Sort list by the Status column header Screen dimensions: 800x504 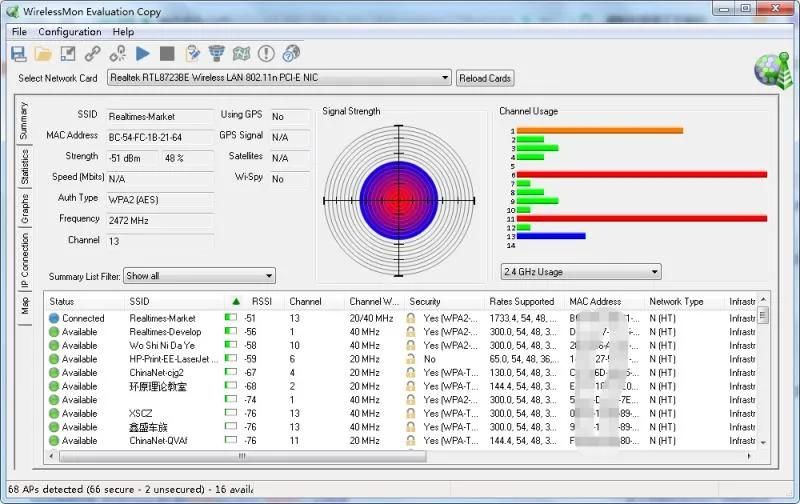[84, 301]
